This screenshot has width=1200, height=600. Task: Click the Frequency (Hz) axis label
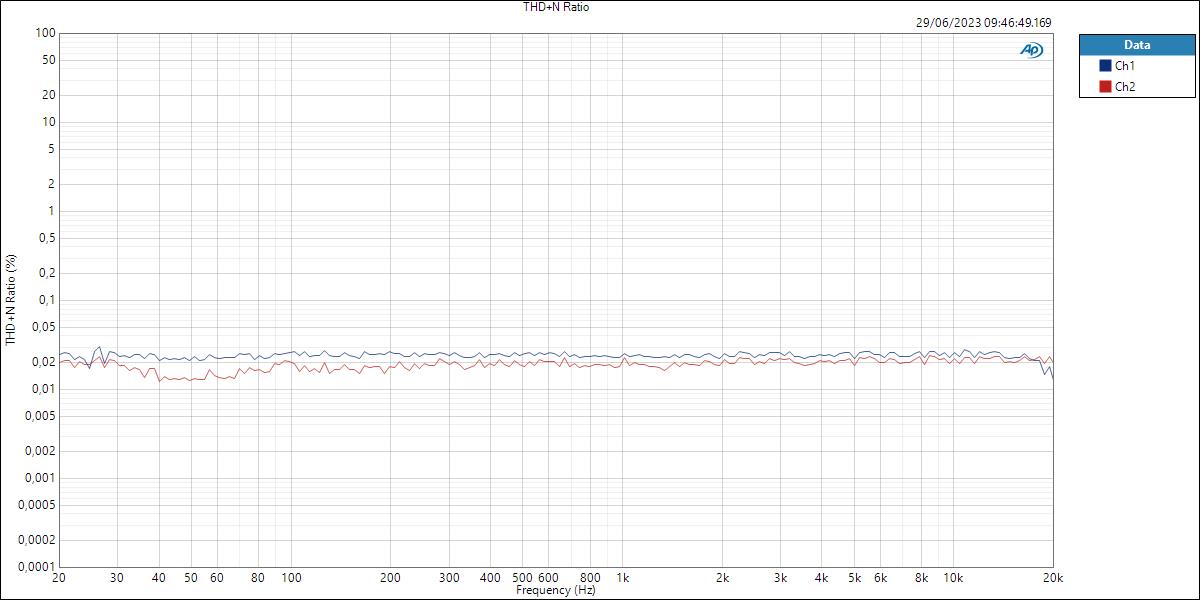pyautogui.click(x=559, y=590)
